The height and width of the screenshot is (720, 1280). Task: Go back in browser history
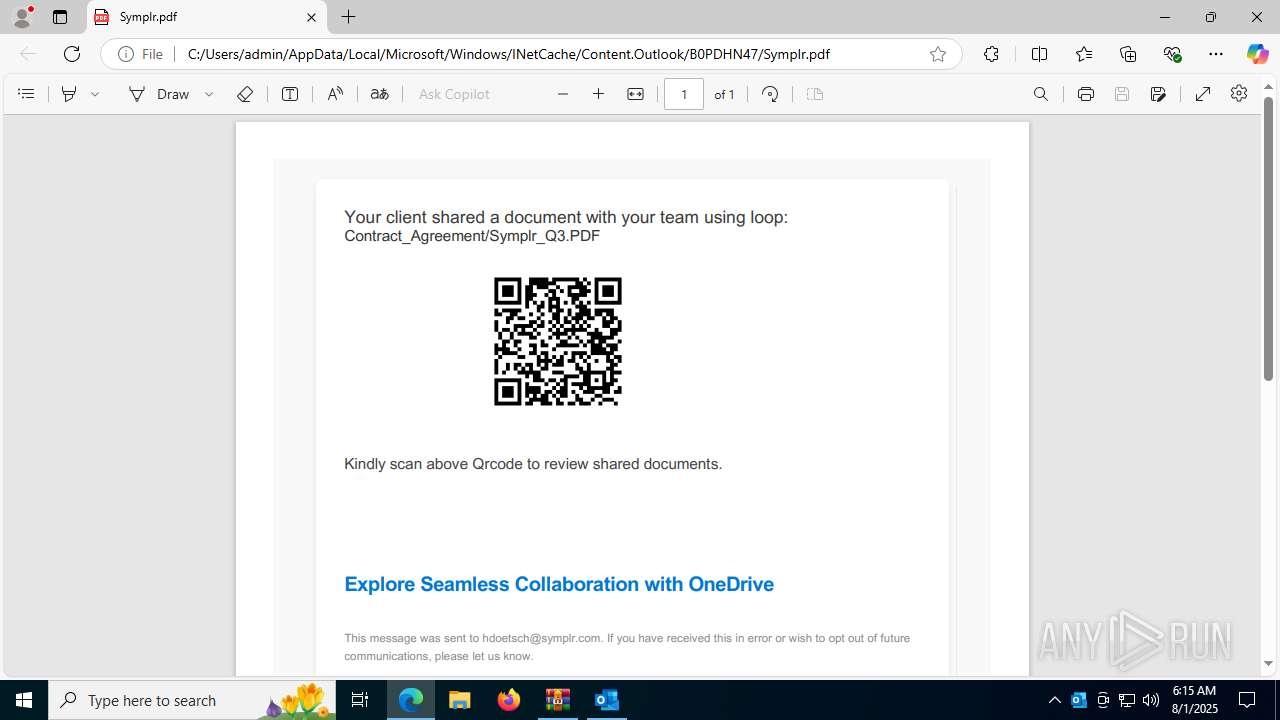click(x=28, y=54)
